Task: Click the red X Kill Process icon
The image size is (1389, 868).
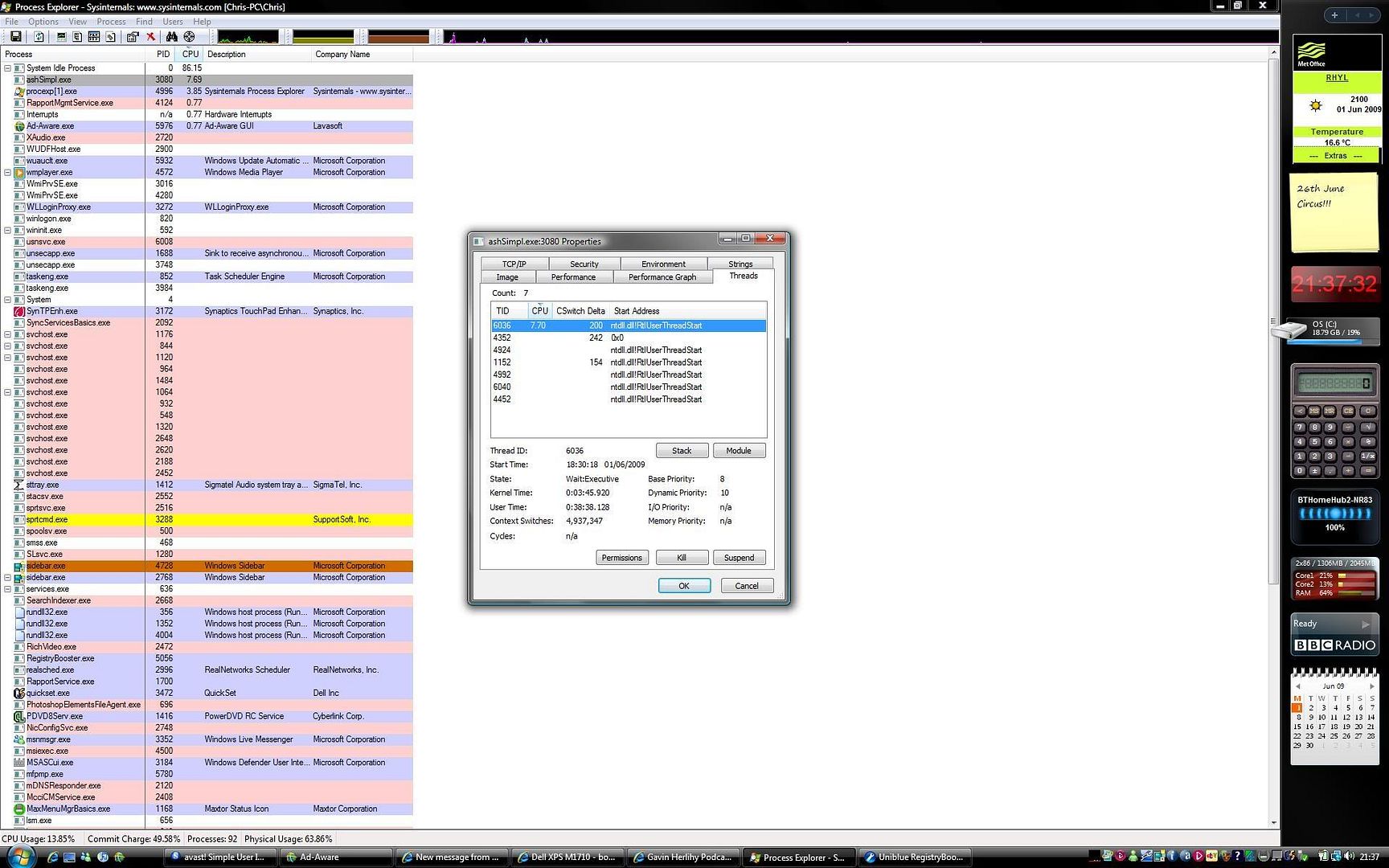Action: point(150,37)
